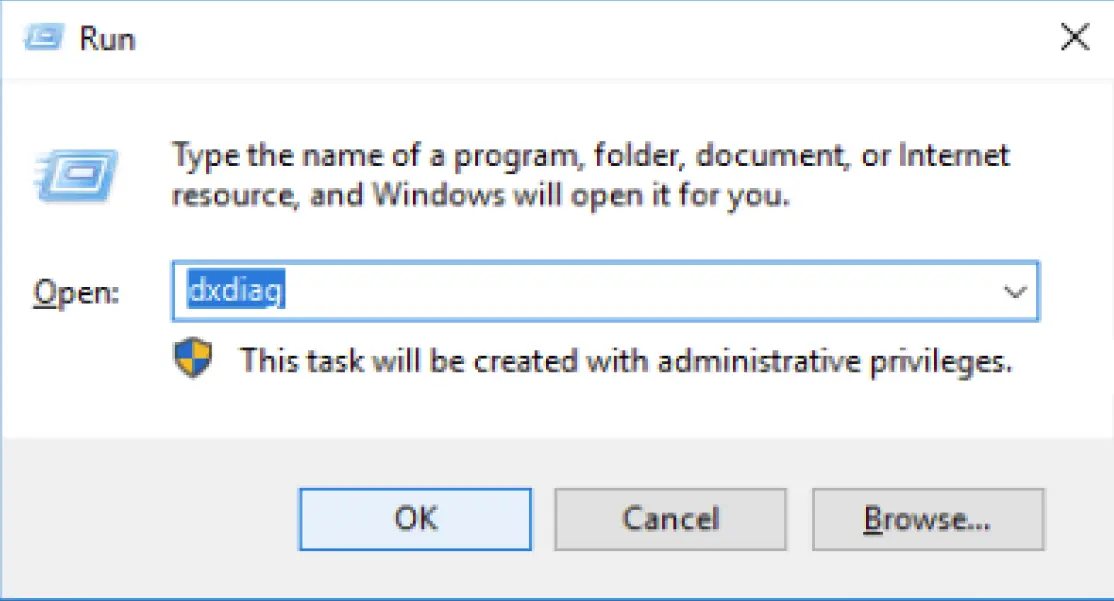Close the Run dialog with the X
This screenshot has width=1114, height=601.
pyautogui.click(x=1074, y=39)
